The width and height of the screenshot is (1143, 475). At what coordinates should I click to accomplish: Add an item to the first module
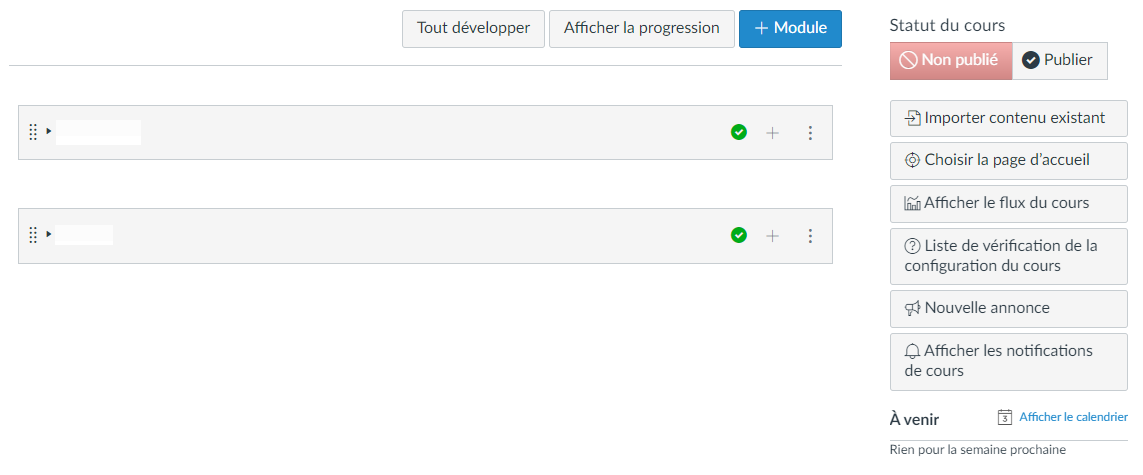tap(773, 133)
